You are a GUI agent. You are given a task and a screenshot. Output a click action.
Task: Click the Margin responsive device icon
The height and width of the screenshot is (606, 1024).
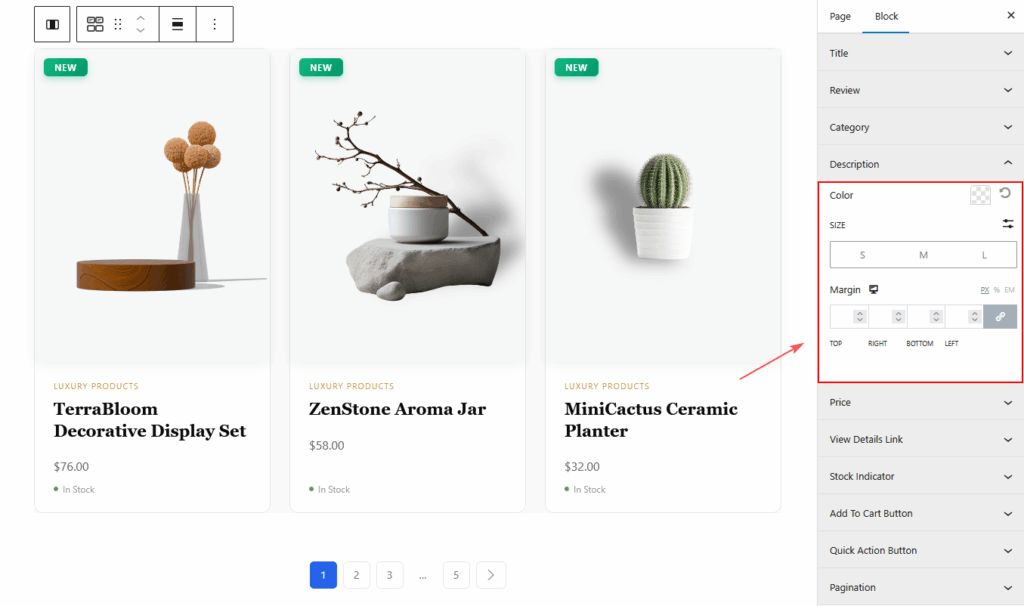(x=874, y=289)
